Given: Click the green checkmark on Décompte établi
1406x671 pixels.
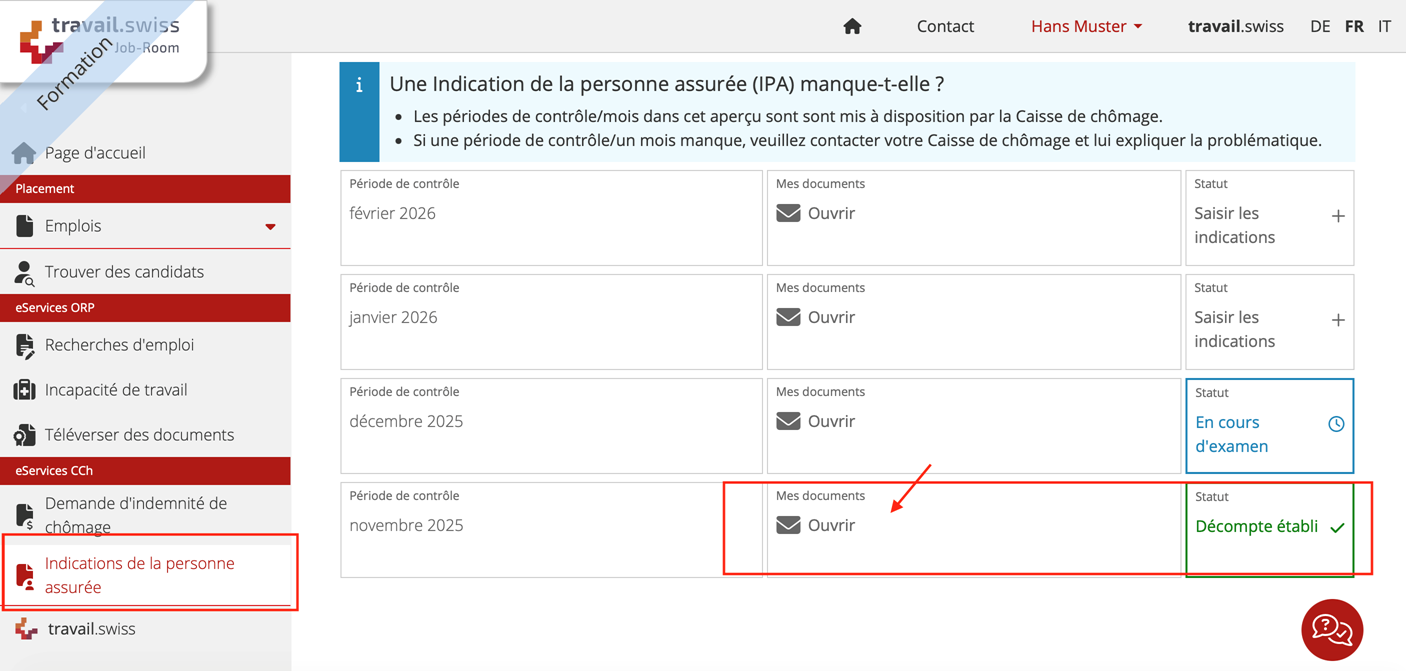Looking at the screenshot, I should (1337, 527).
